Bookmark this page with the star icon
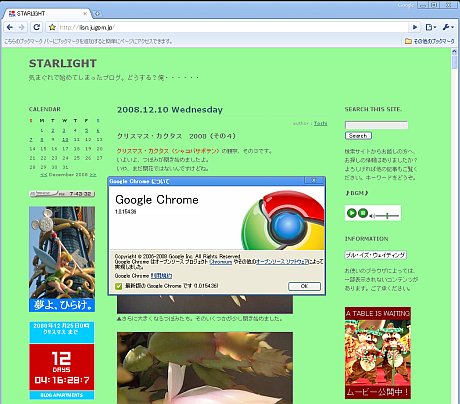The height and width of the screenshot is (404, 460). point(52,27)
